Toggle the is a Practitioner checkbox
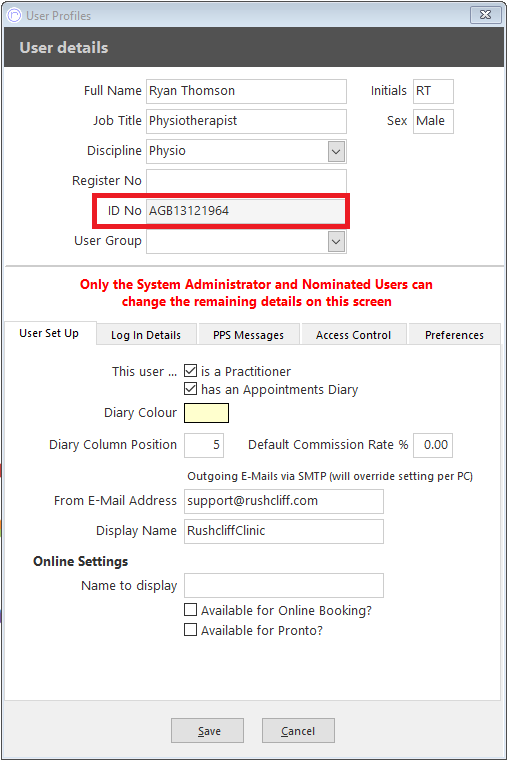Screen dimensions: 507x761 click(191, 371)
